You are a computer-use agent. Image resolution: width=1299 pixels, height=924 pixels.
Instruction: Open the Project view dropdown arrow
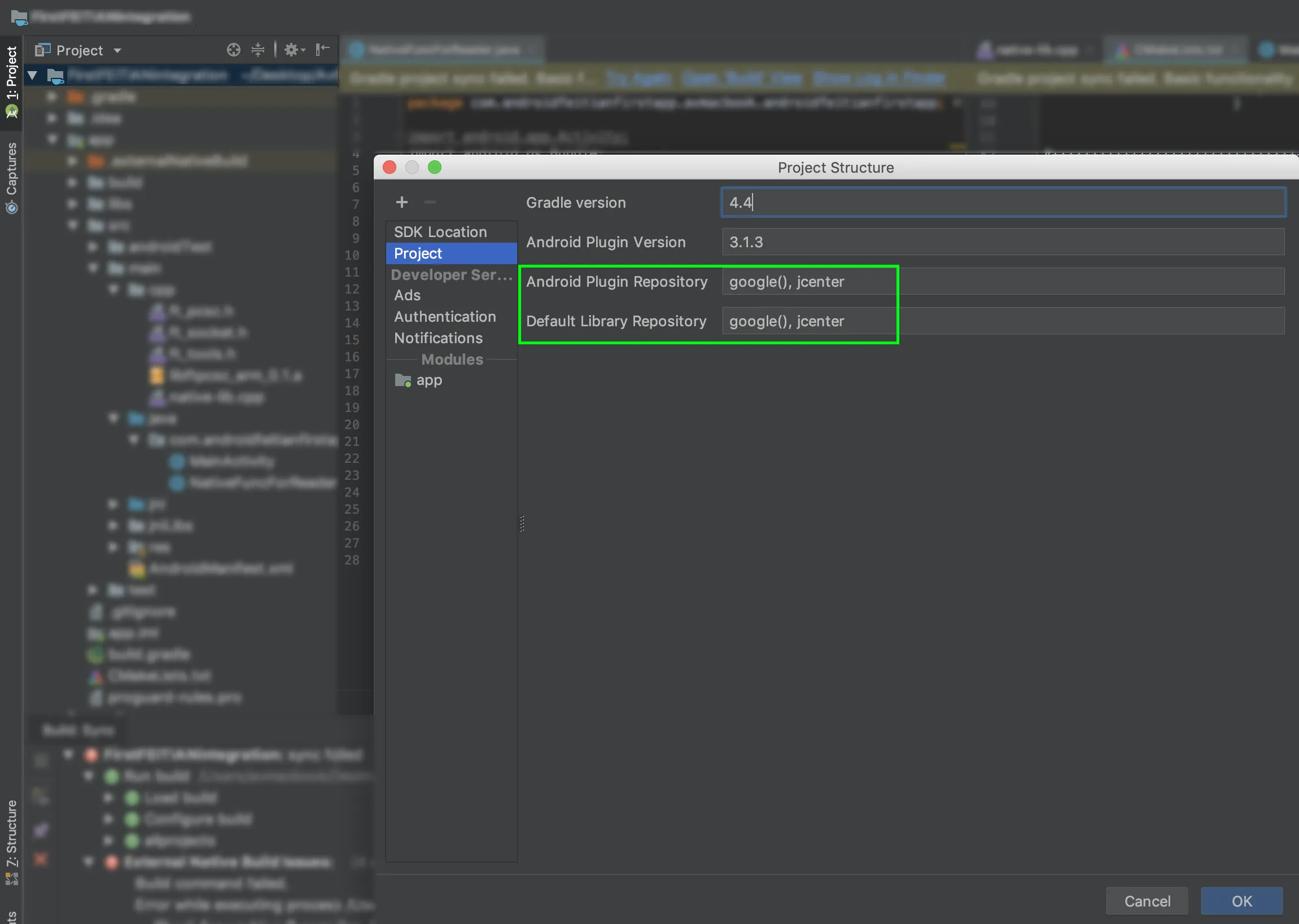(117, 51)
